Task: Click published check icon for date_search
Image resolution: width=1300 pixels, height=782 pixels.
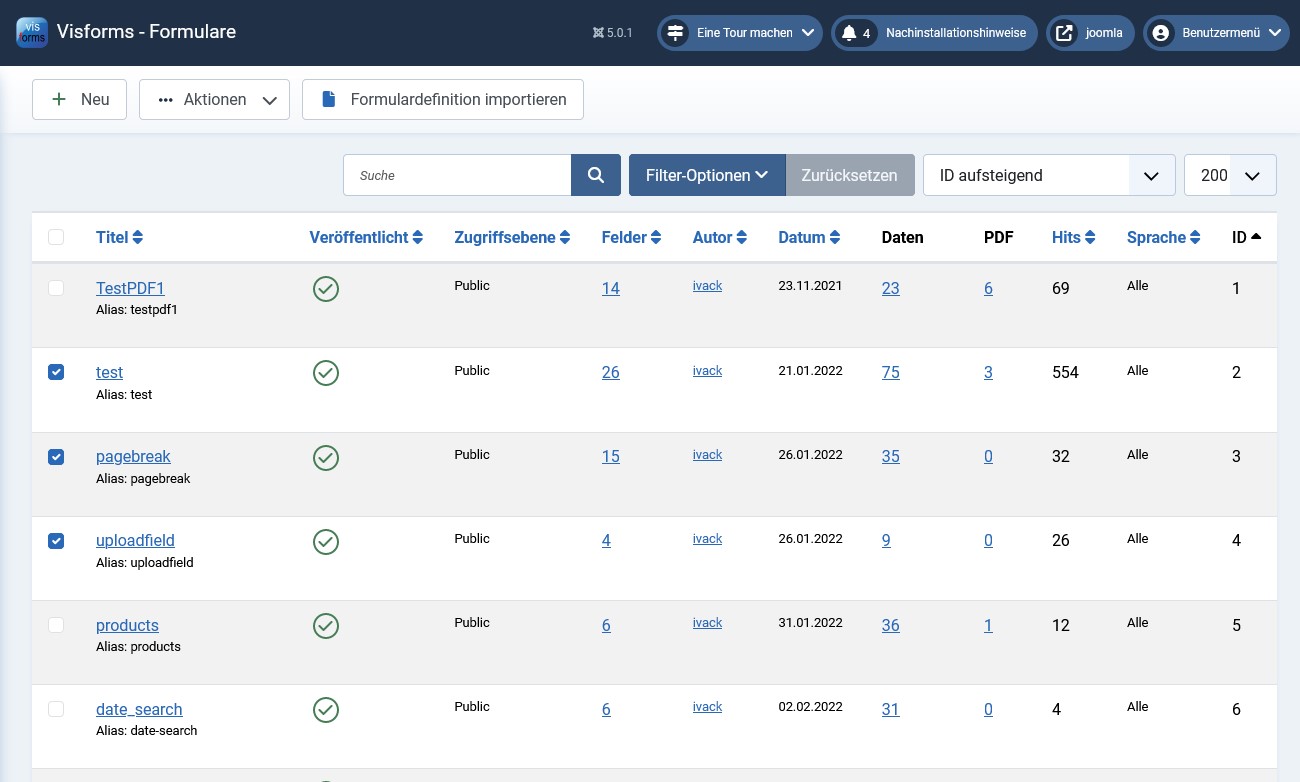Action: coord(326,710)
